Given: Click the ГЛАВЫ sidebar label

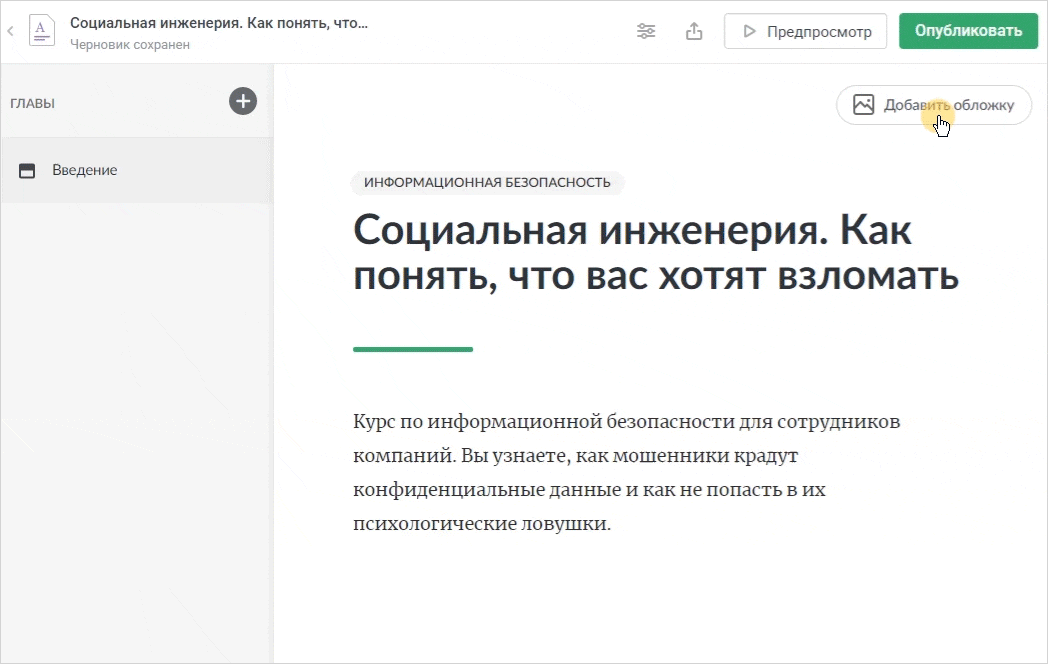Looking at the screenshot, I should click(32, 104).
